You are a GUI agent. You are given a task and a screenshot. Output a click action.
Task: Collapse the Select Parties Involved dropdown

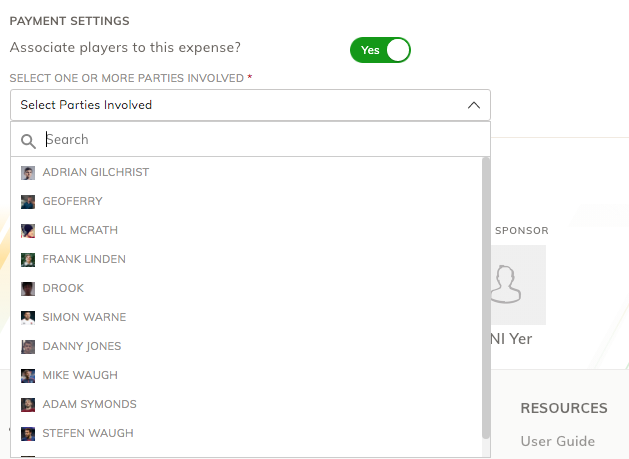point(250,105)
